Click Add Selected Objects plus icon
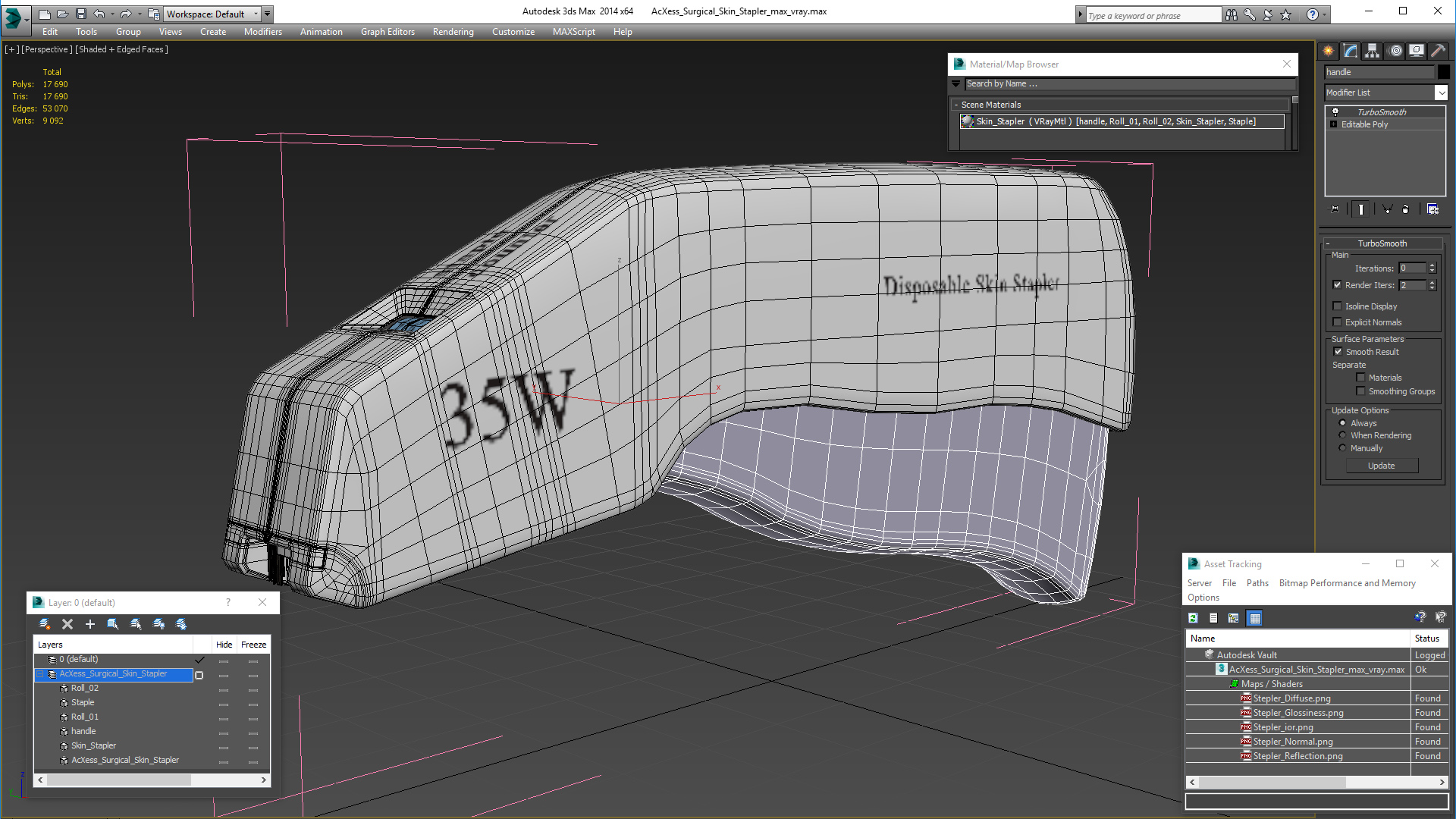 coord(90,624)
